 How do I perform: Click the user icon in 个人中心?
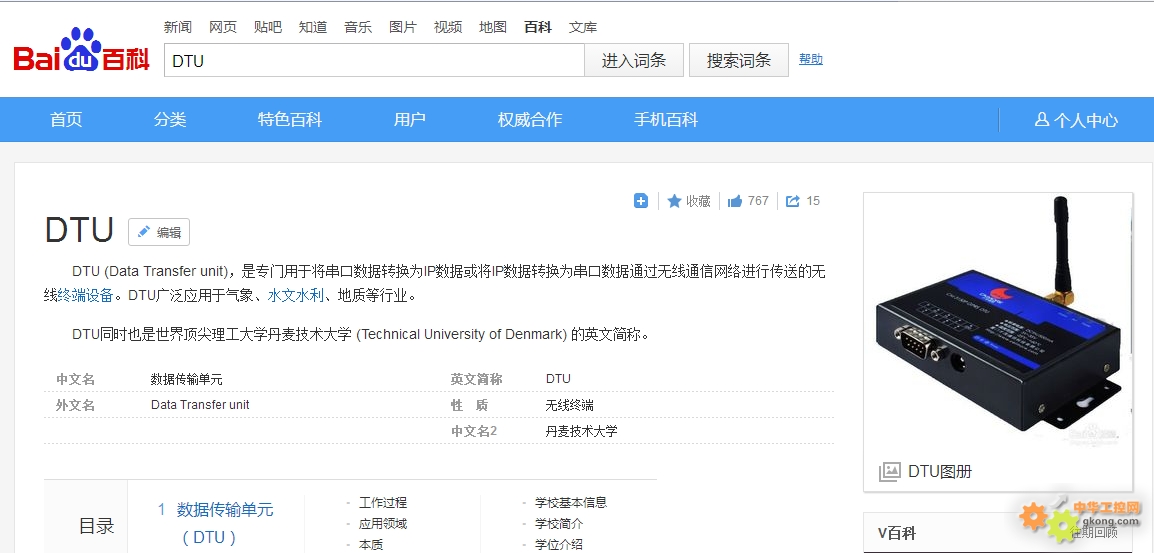1041,119
